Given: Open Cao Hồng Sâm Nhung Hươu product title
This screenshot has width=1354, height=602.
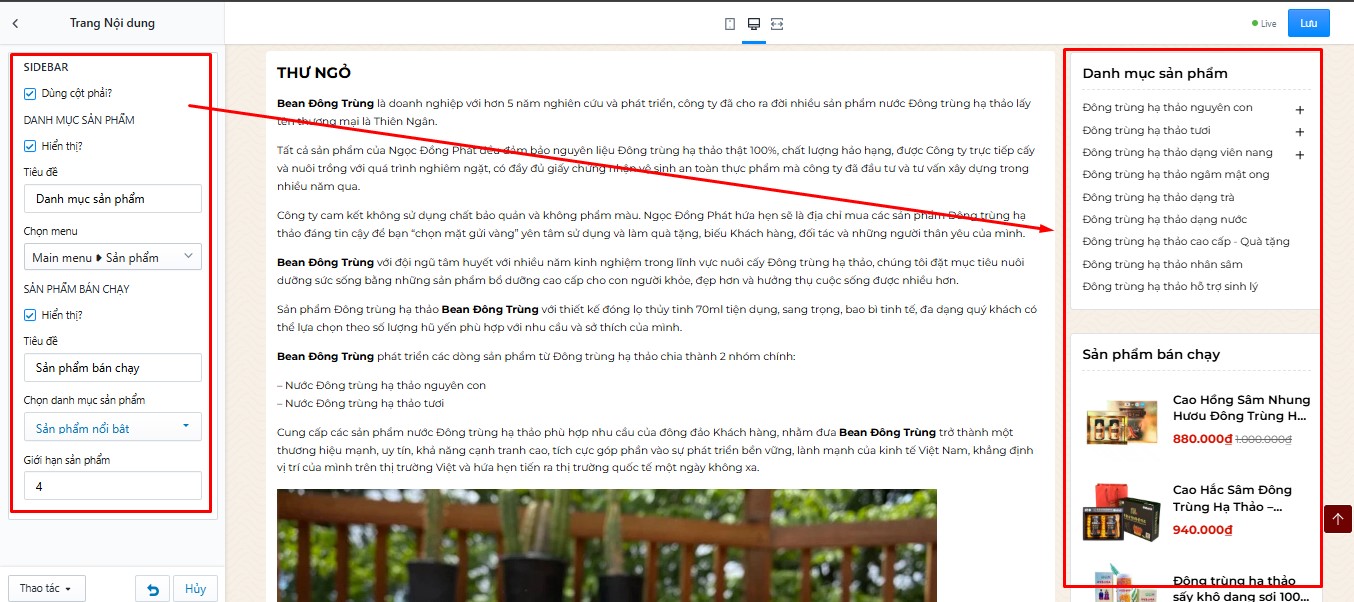Looking at the screenshot, I should point(1241,408).
